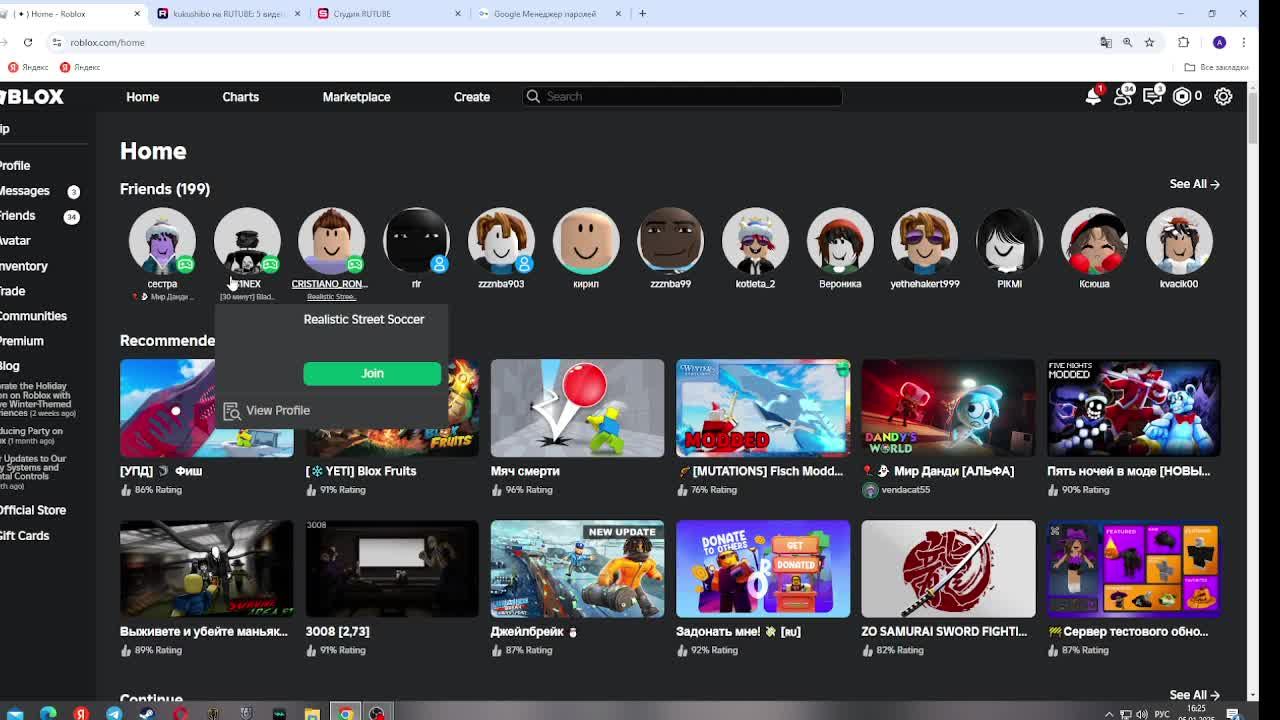The height and width of the screenshot is (720, 1280).
Task: Click View Profile in friend popup
Action: (x=278, y=410)
